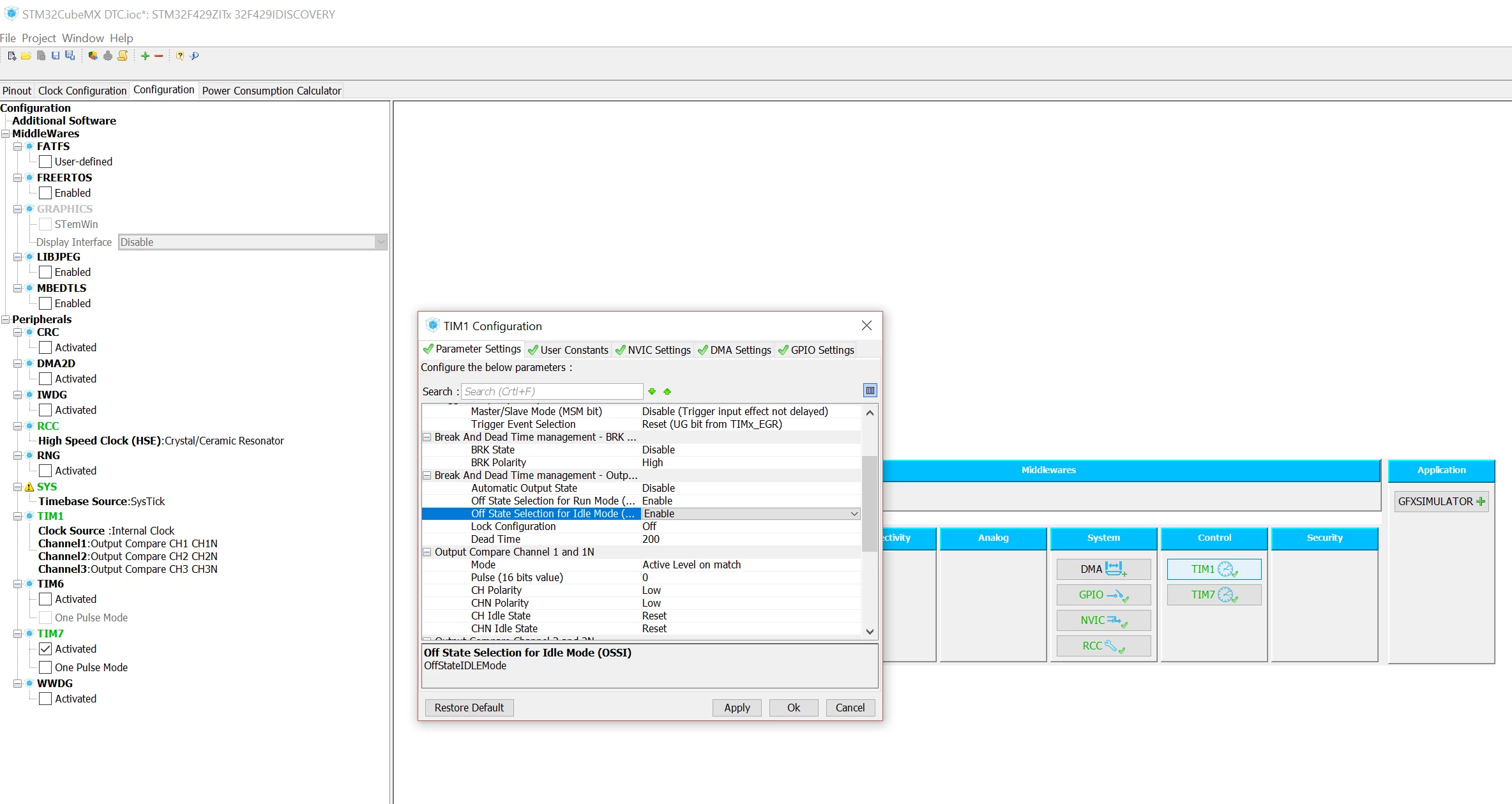The width and height of the screenshot is (1512, 804).
Task: Check the CRC Activated checkbox
Action: [45, 347]
